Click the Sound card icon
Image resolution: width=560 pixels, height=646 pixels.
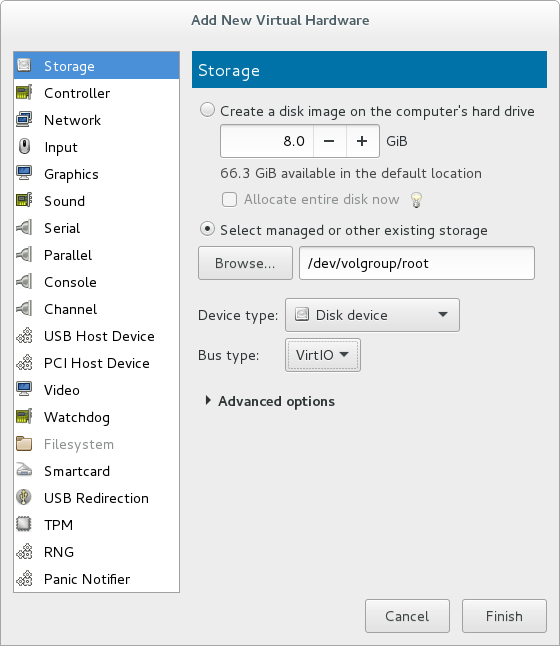click(24, 201)
